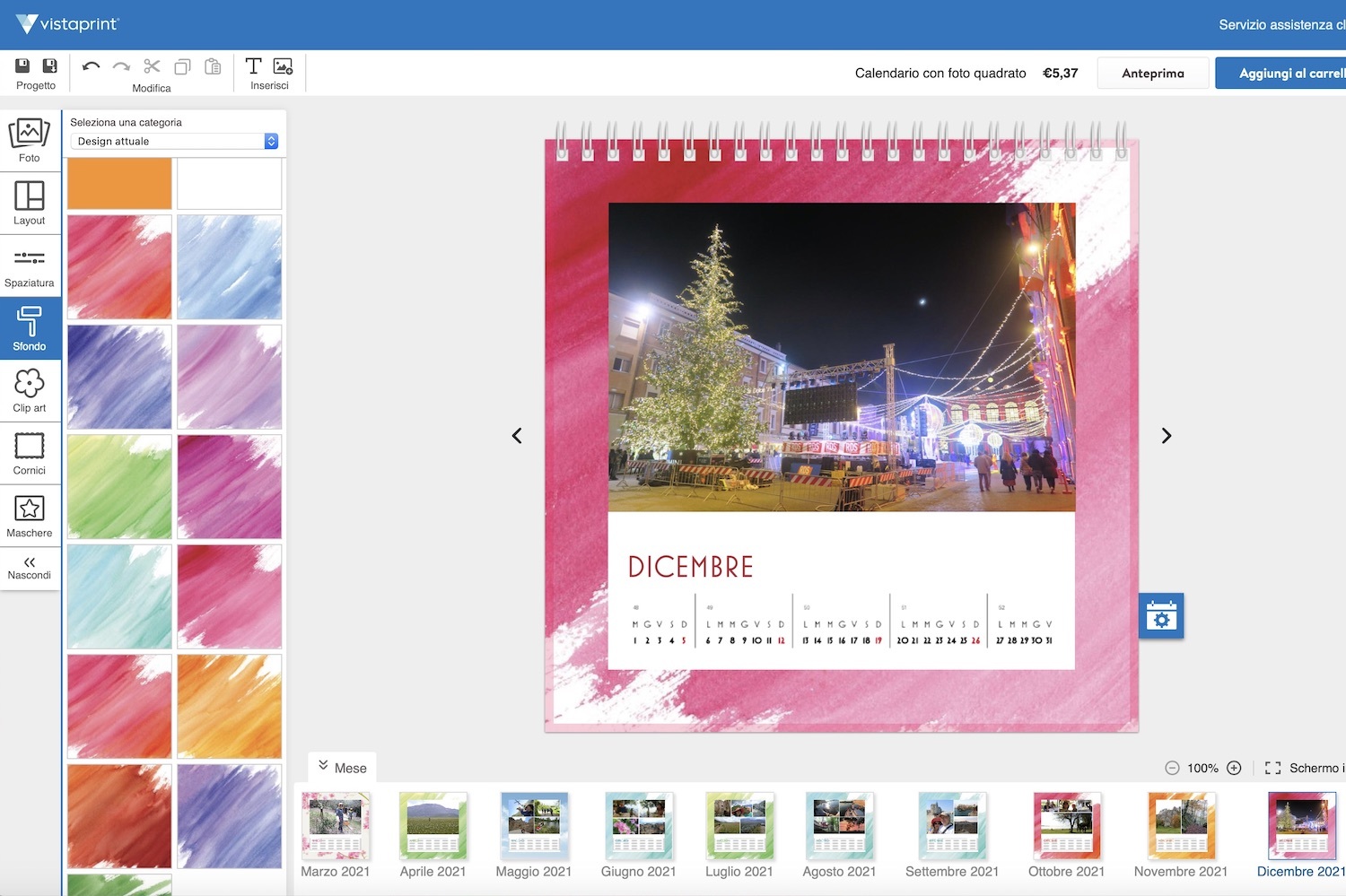This screenshot has height=896, width=1346.
Task: Click the 100% zoom level text
Action: [1202, 768]
